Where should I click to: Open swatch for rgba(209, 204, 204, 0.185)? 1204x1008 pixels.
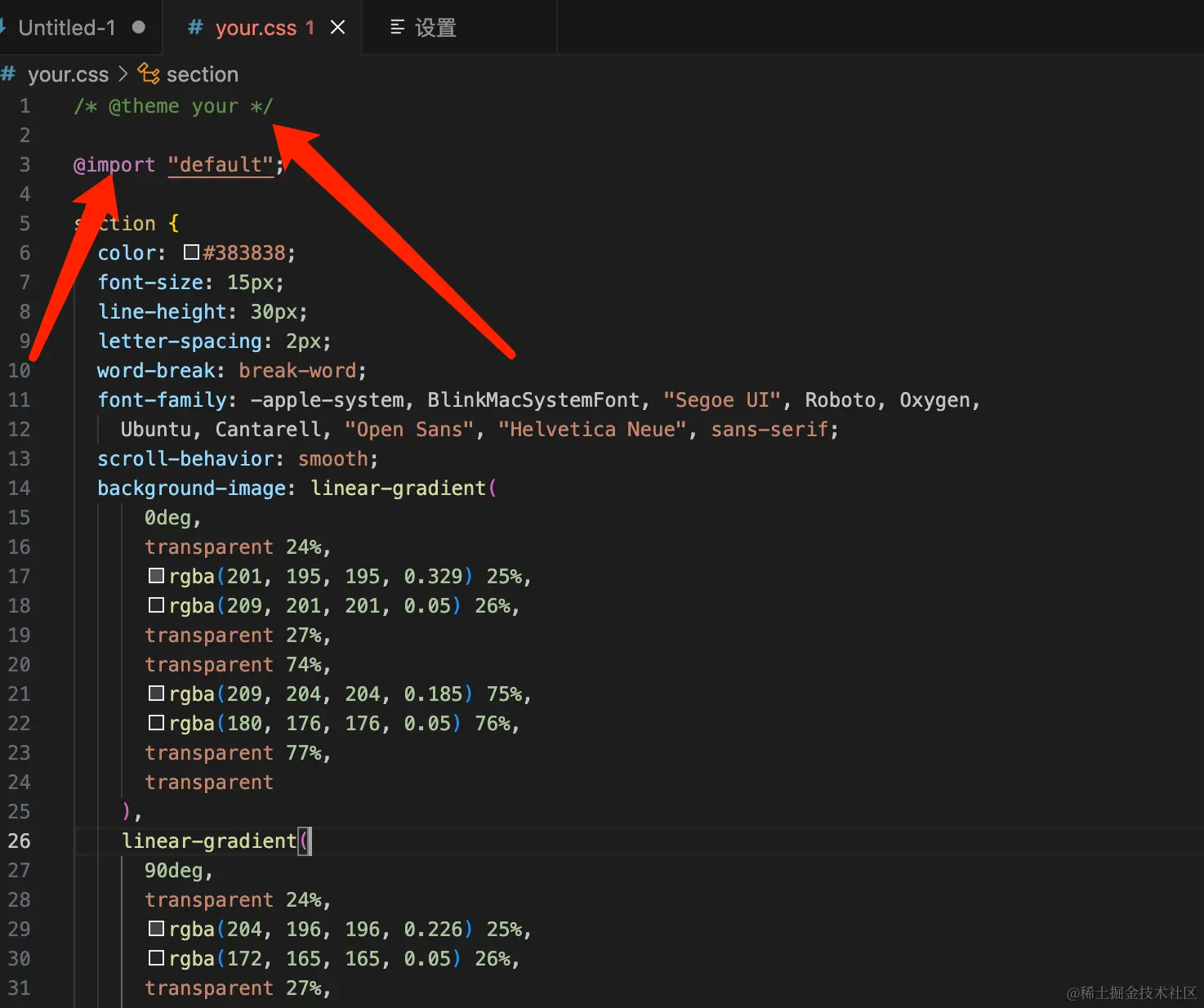tap(156, 694)
